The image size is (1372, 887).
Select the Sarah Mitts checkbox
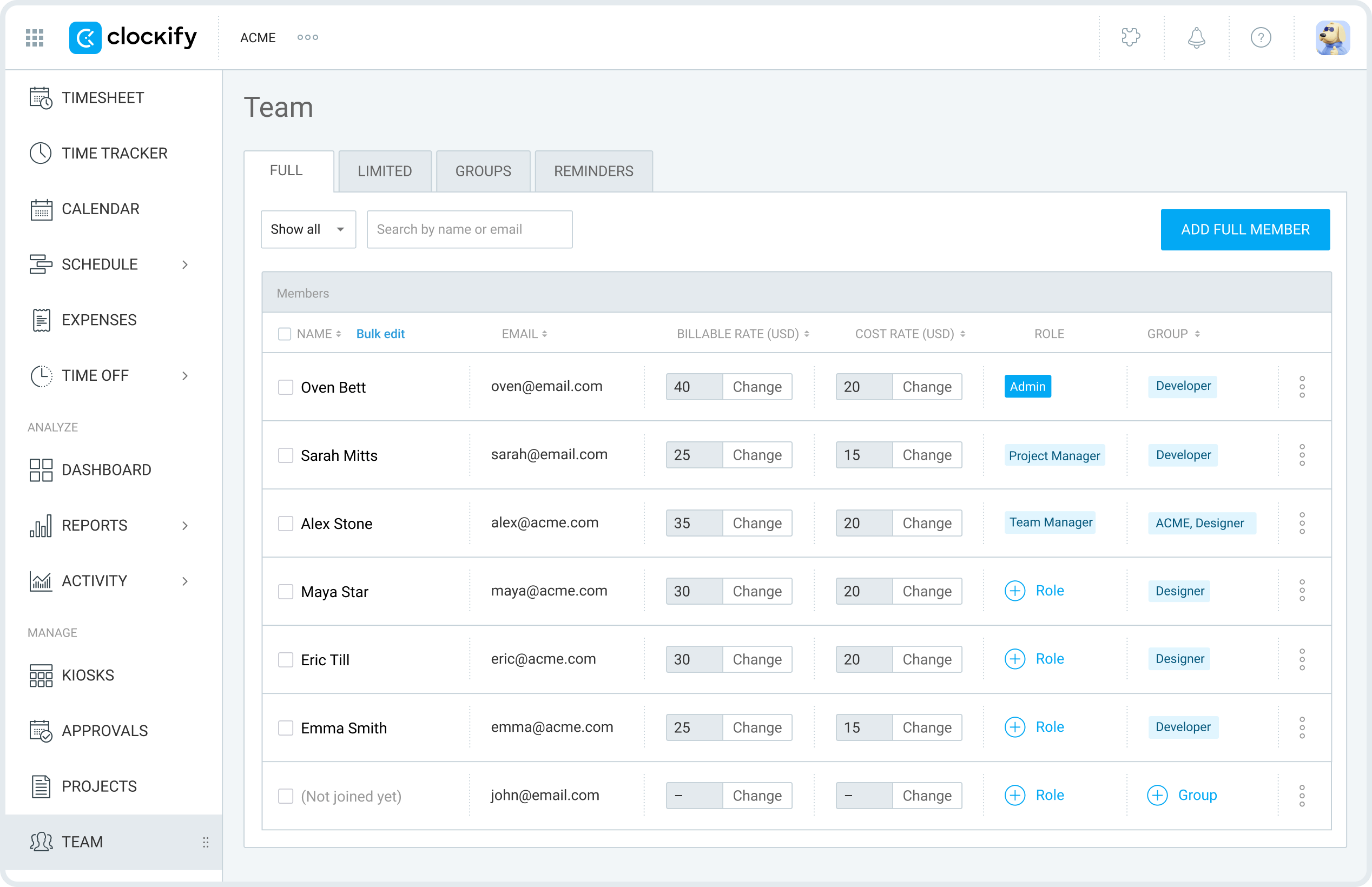pos(286,455)
